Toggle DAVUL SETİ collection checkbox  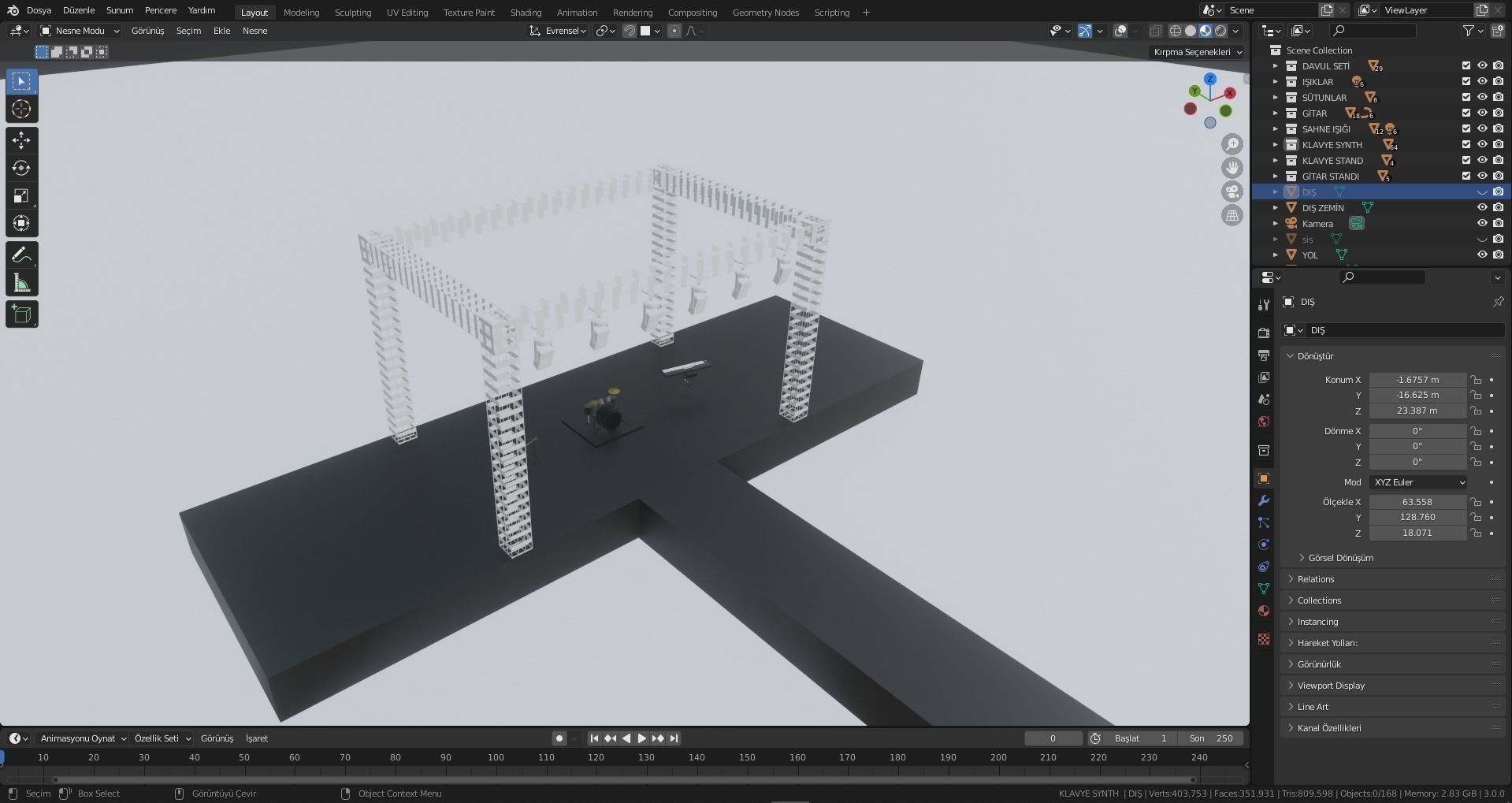pos(1466,66)
